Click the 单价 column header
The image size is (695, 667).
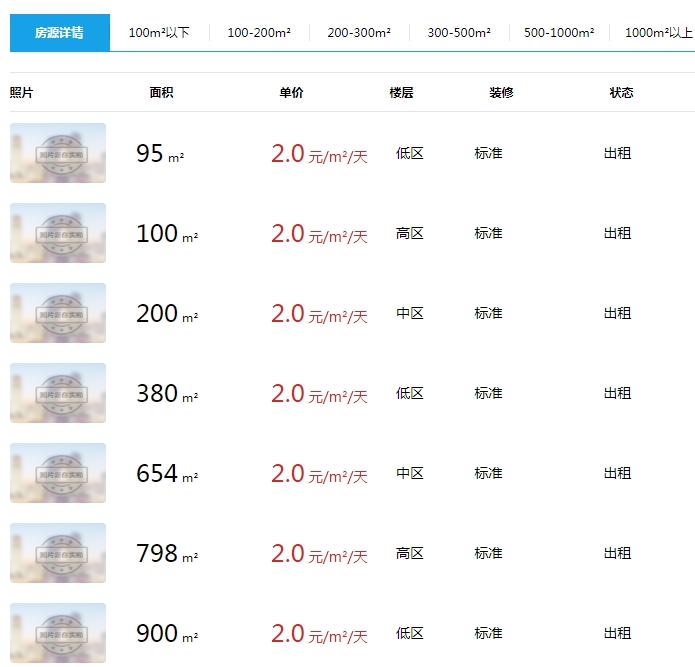click(292, 93)
